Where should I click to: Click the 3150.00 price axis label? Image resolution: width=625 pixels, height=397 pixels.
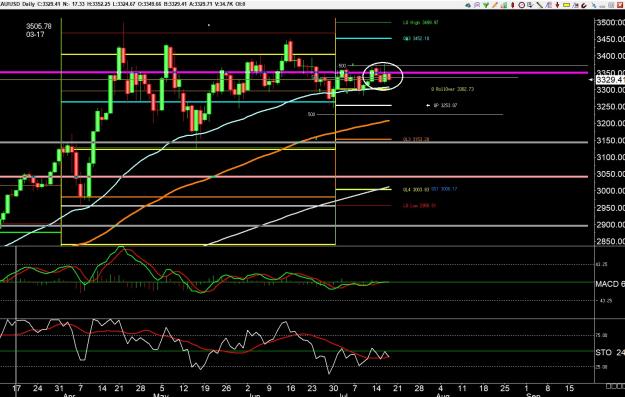[x=611, y=140]
